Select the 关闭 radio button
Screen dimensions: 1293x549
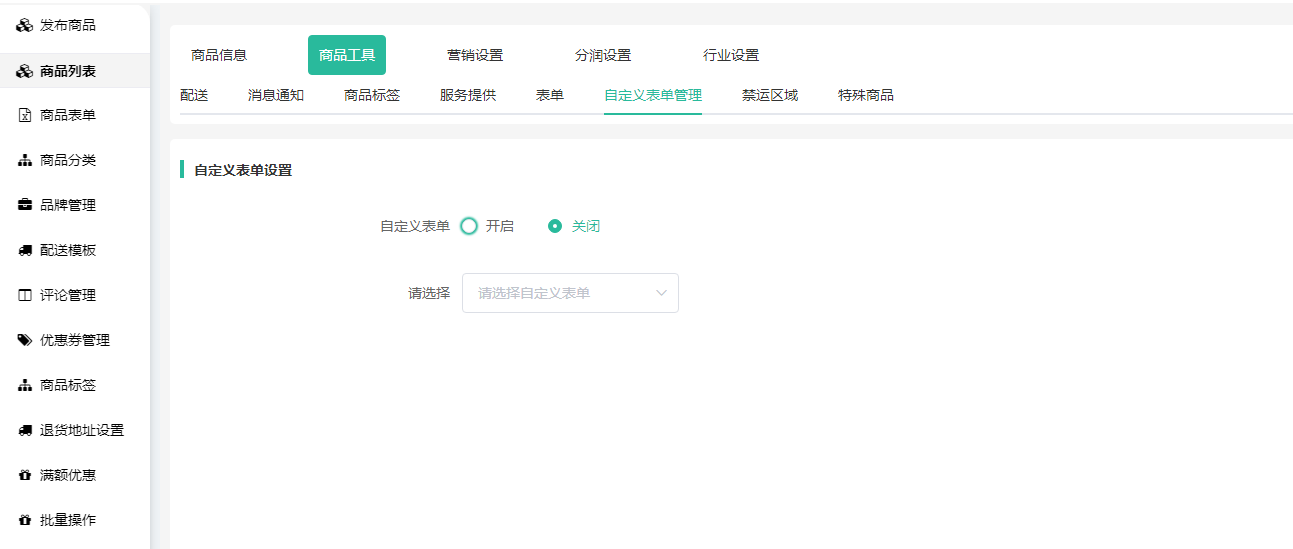(555, 226)
